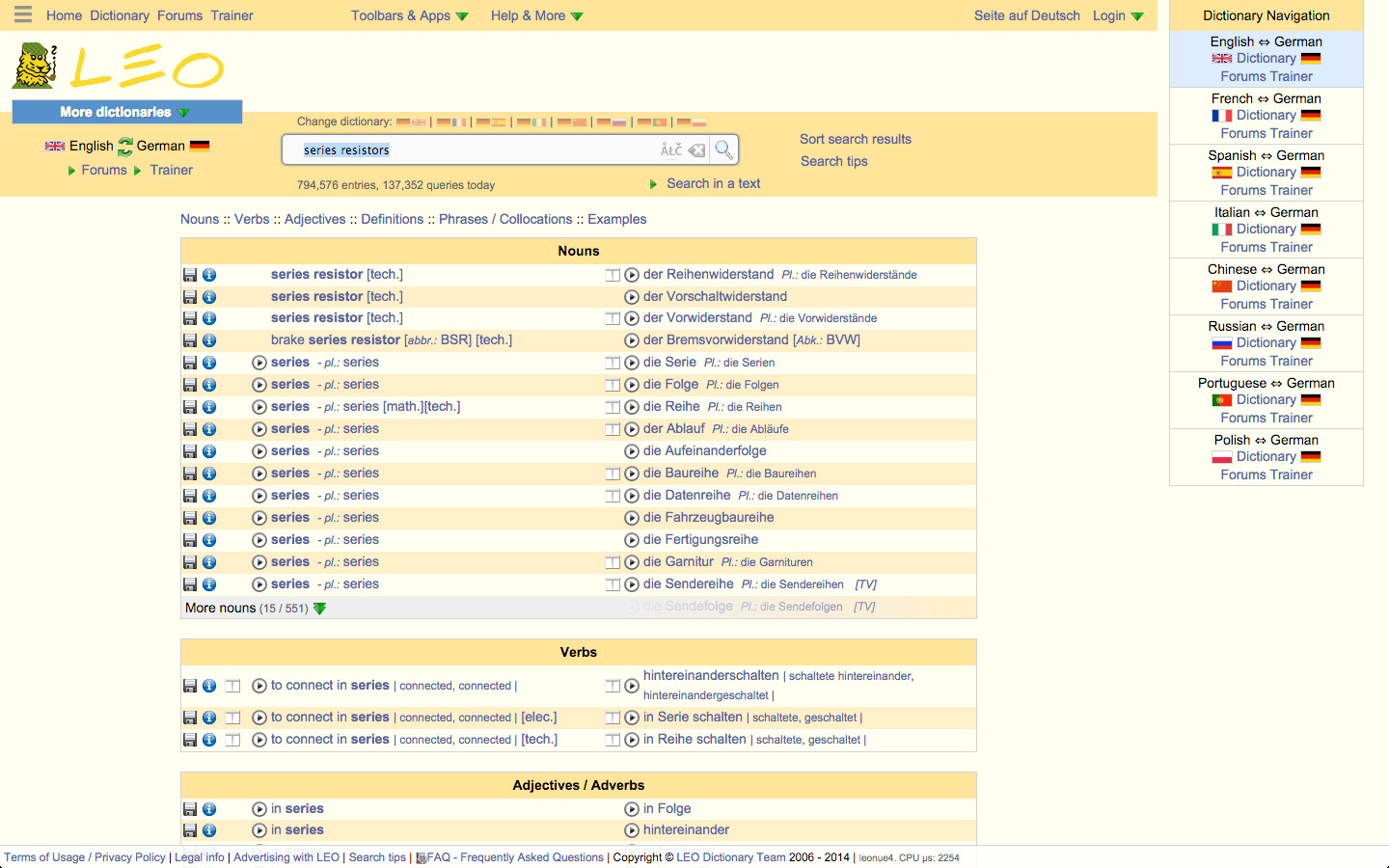This screenshot has width=1389, height=868.
Task: Open Home in top navigation
Action: point(65,15)
